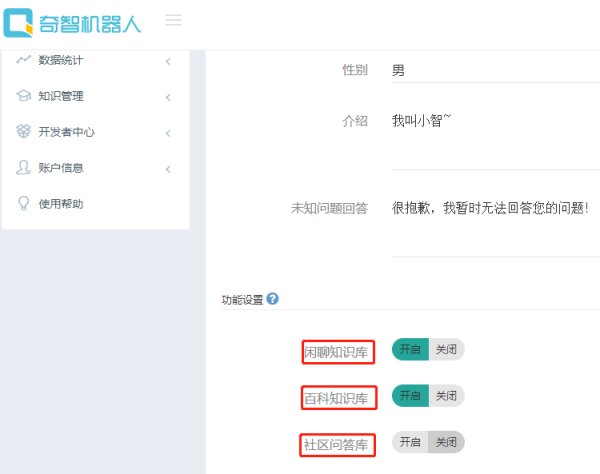The width and height of the screenshot is (600, 474).
Task: Open the 使用帮助 menu item
Action: click(61, 204)
